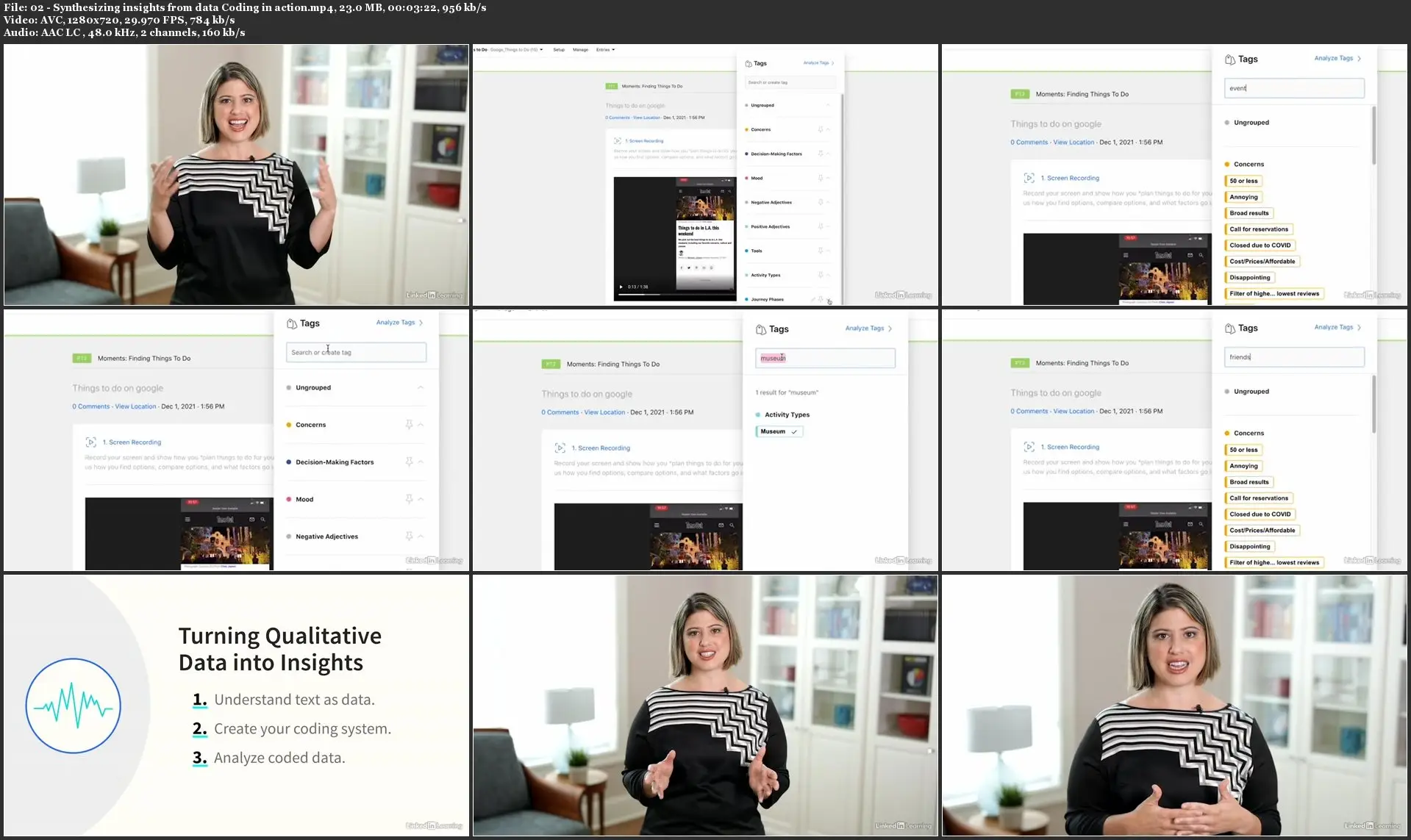Image resolution: width=1411 pixels, height=840 pixels.
Task: Click the Tags icon in the 'museum' frame
Action: click(x=760, y=329)
